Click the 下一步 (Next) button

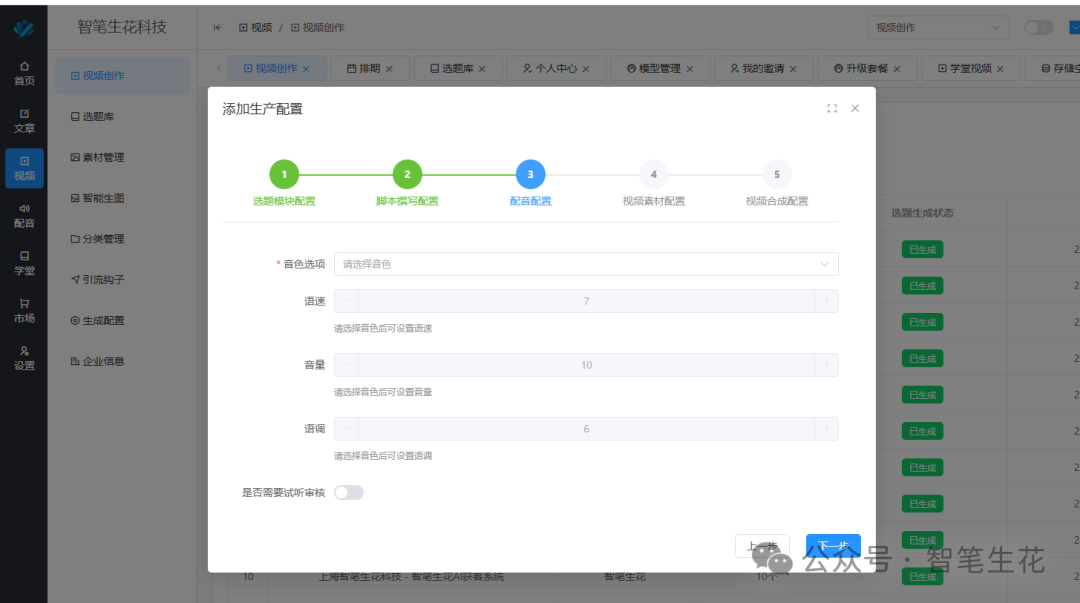click(832, 545)
